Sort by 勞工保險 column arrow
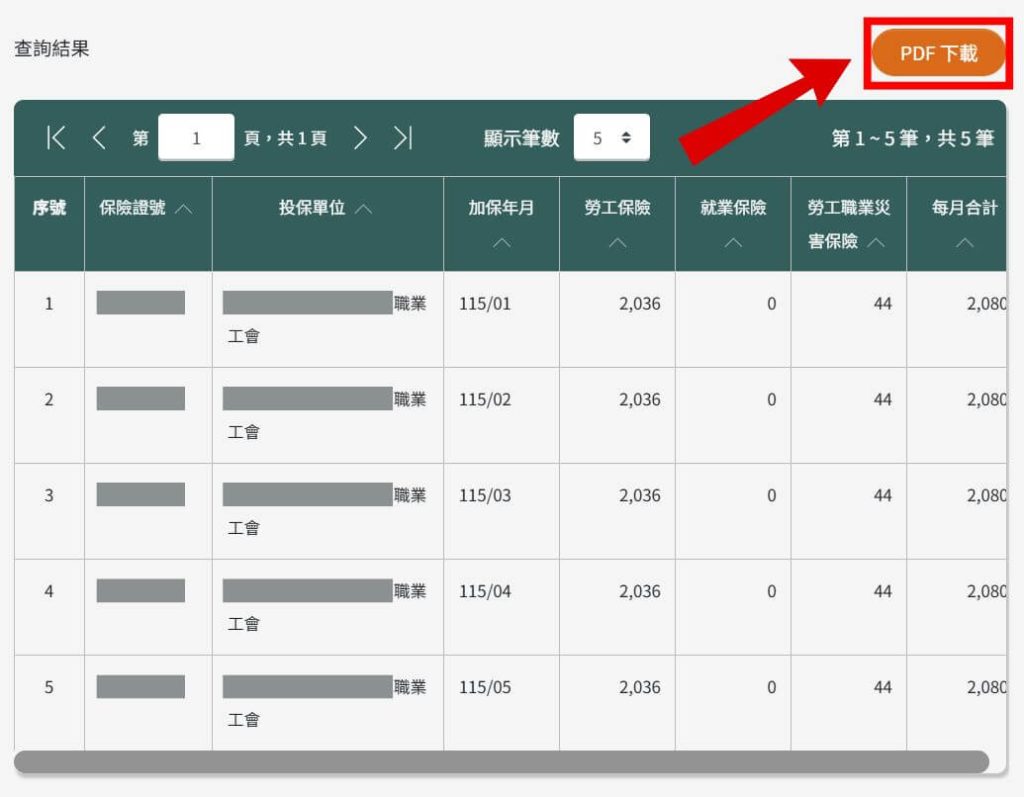Image resolution: width=1024 pixels, height=797 pixels. pos(617,243)
